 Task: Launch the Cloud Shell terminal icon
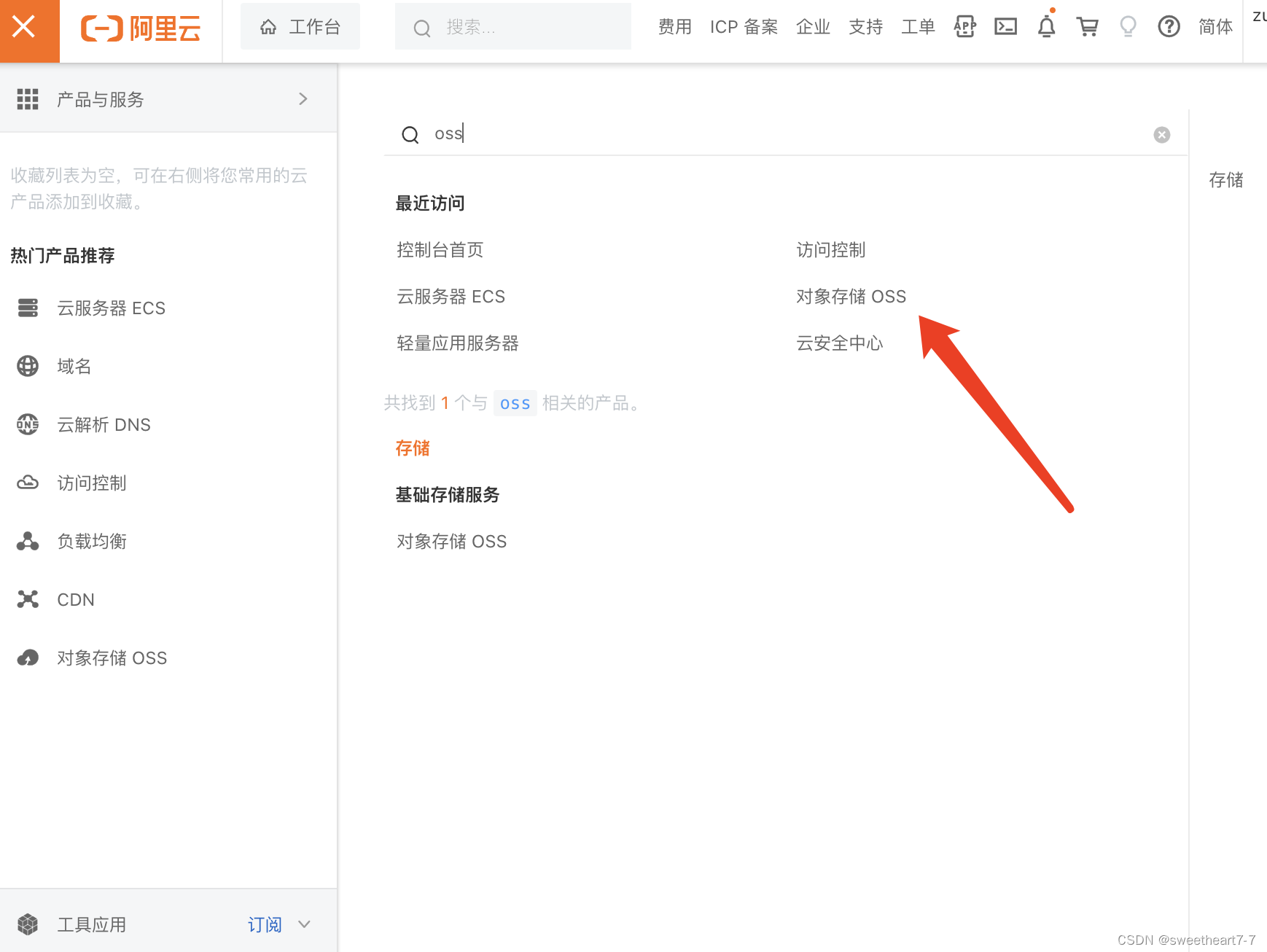[x=1006, y=27]
